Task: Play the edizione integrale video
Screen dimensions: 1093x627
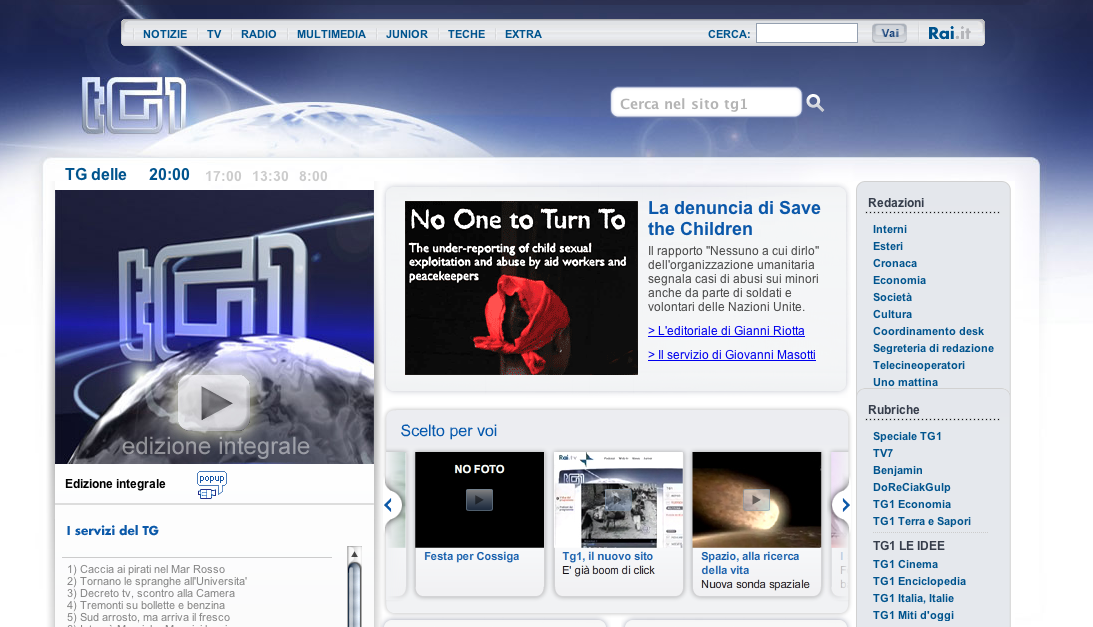Action: [213, 402]
